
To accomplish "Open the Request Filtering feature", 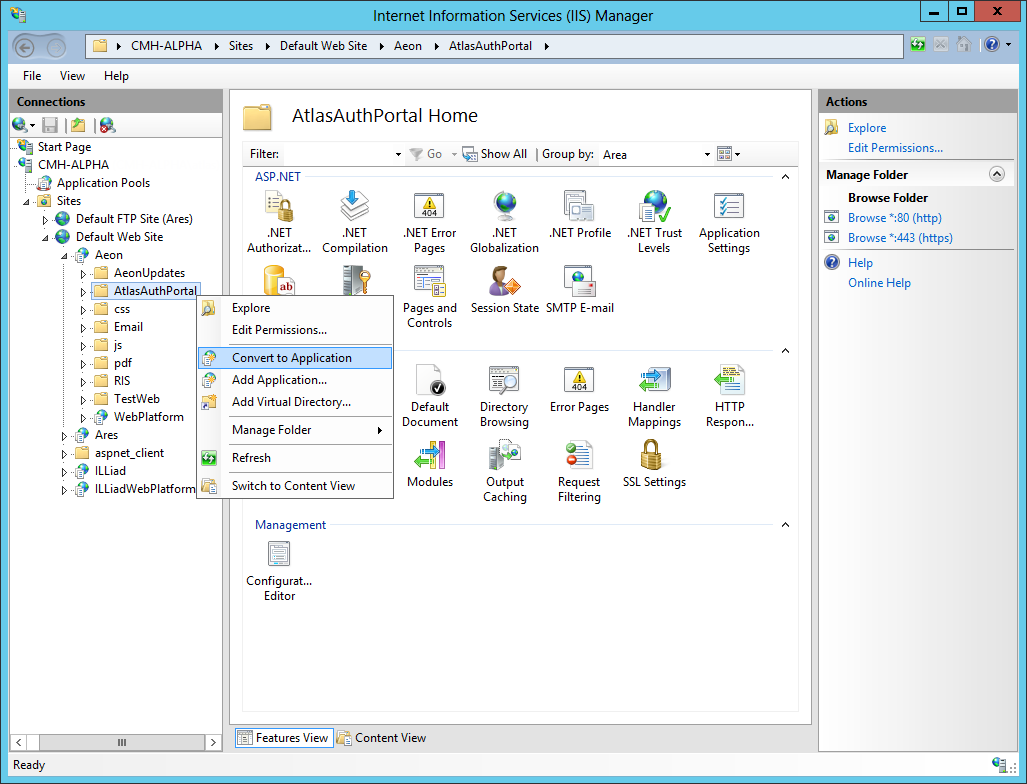I will pyautogui.click(x=579, y=470).
